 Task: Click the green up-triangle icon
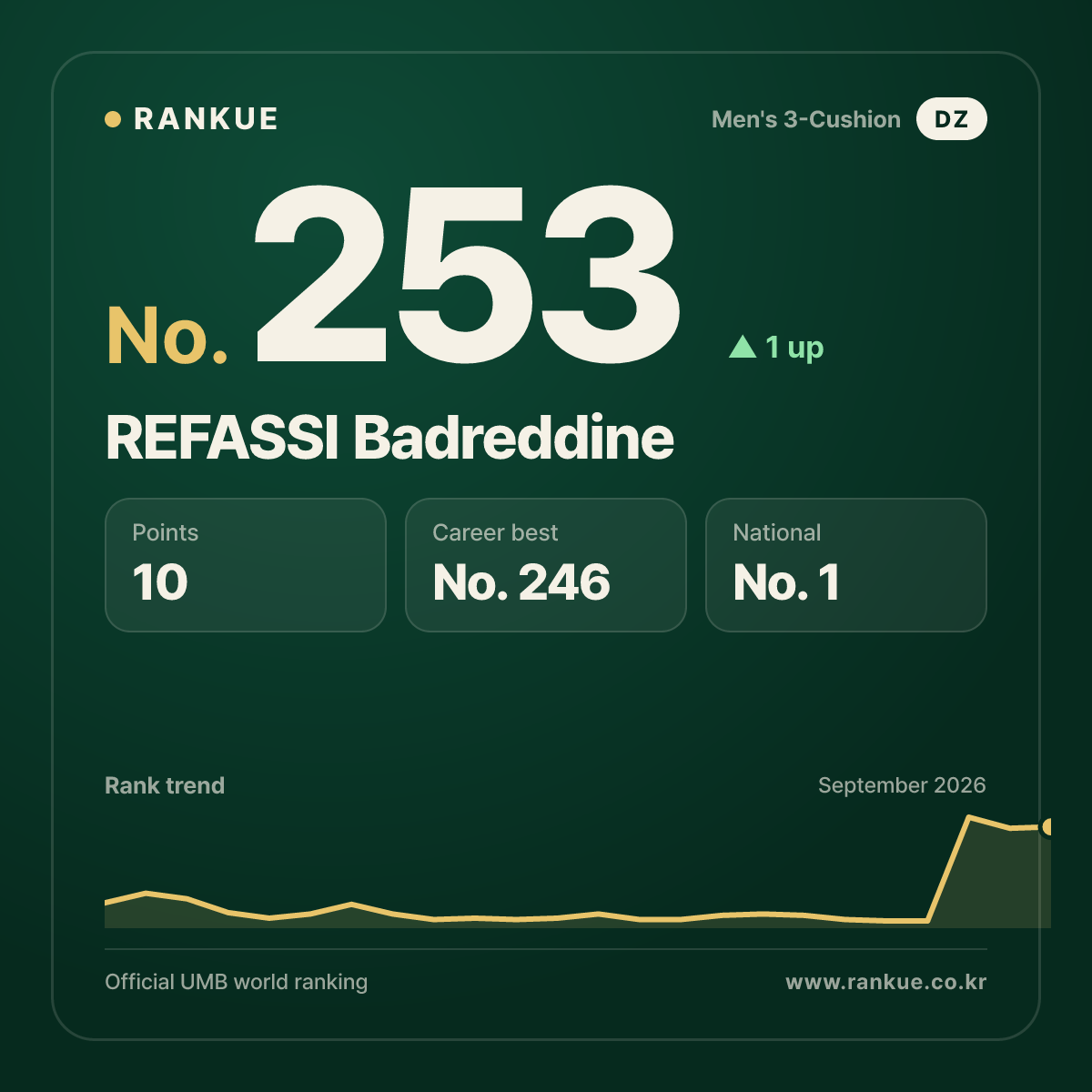[x=743, y=347]
